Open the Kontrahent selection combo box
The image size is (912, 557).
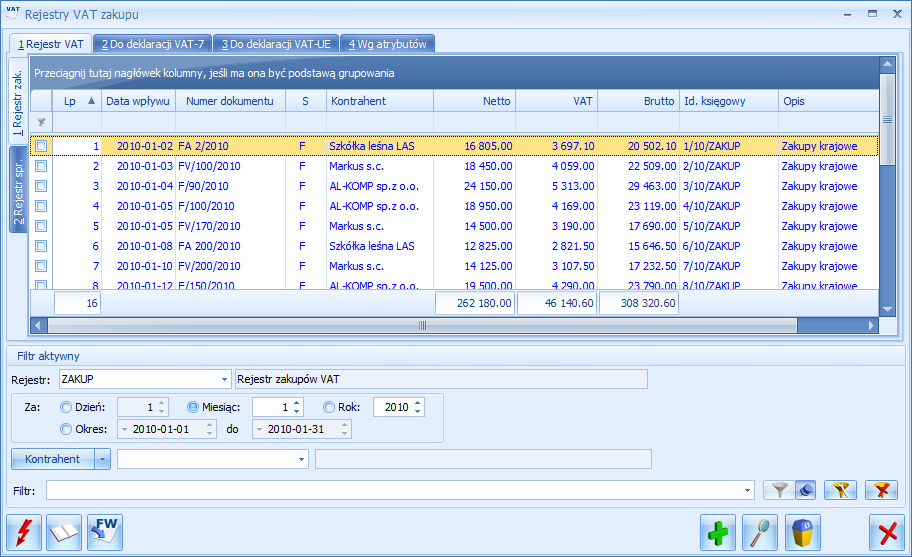click(x=301, y=459)
